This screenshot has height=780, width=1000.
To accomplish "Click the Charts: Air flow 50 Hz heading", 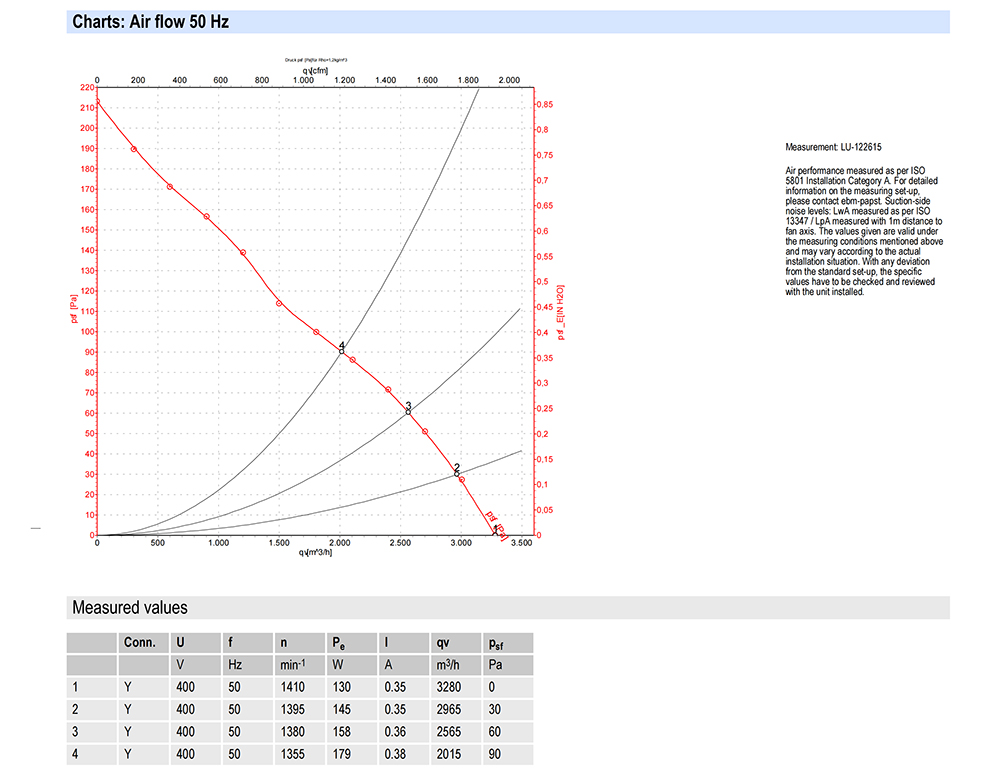I will (151, 22).
